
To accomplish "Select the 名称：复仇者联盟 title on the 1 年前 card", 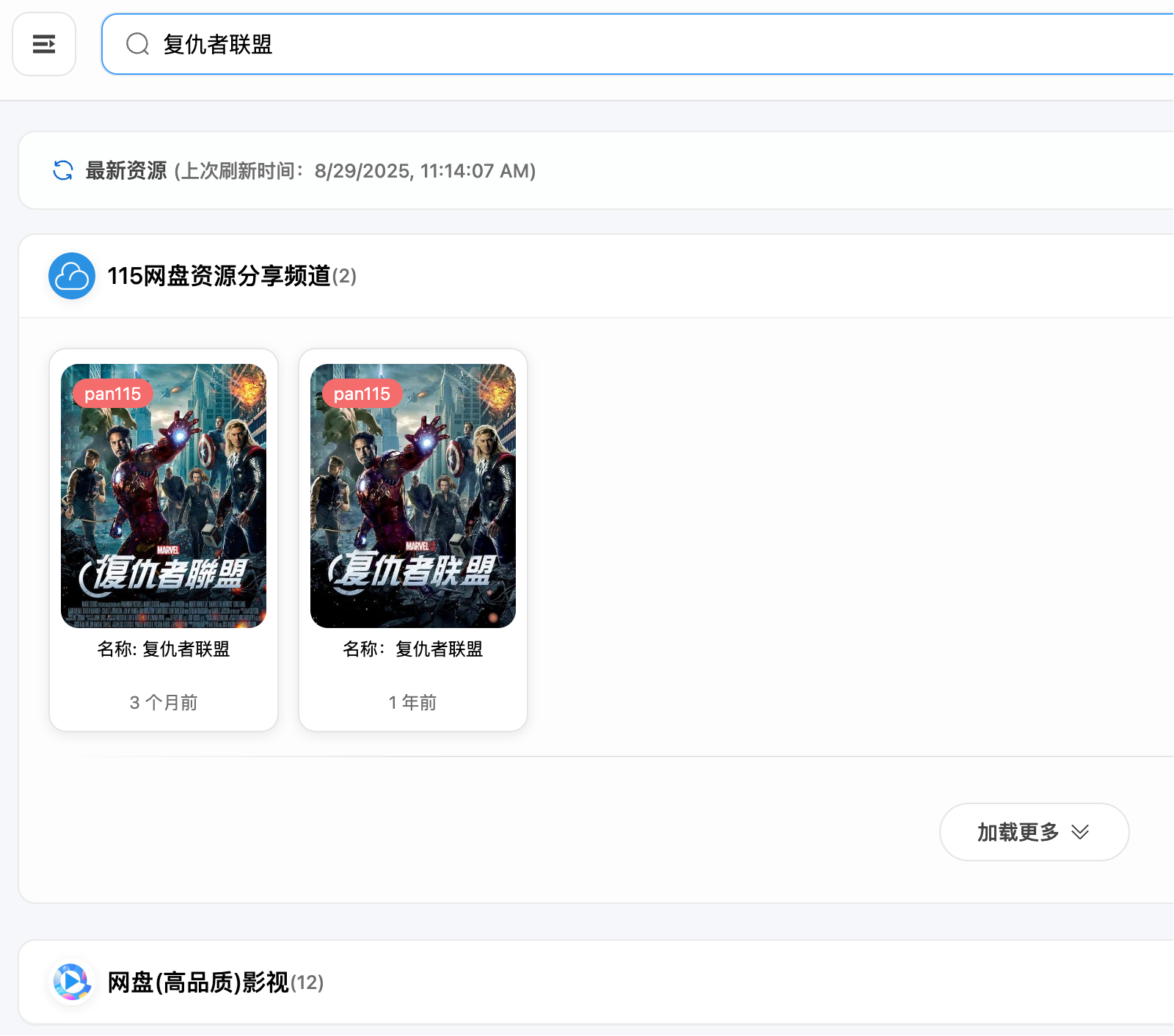I will 413,649.
